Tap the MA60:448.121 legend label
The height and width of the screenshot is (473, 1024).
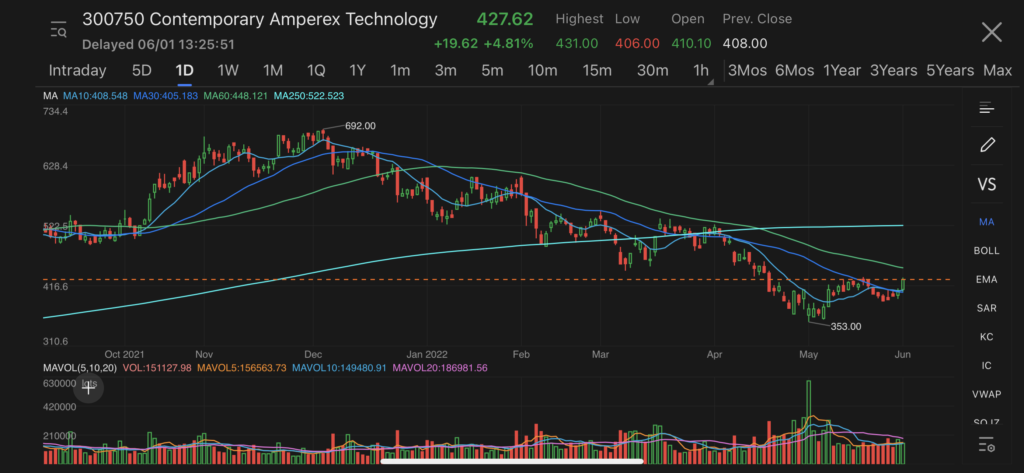(x=236, y=96)
